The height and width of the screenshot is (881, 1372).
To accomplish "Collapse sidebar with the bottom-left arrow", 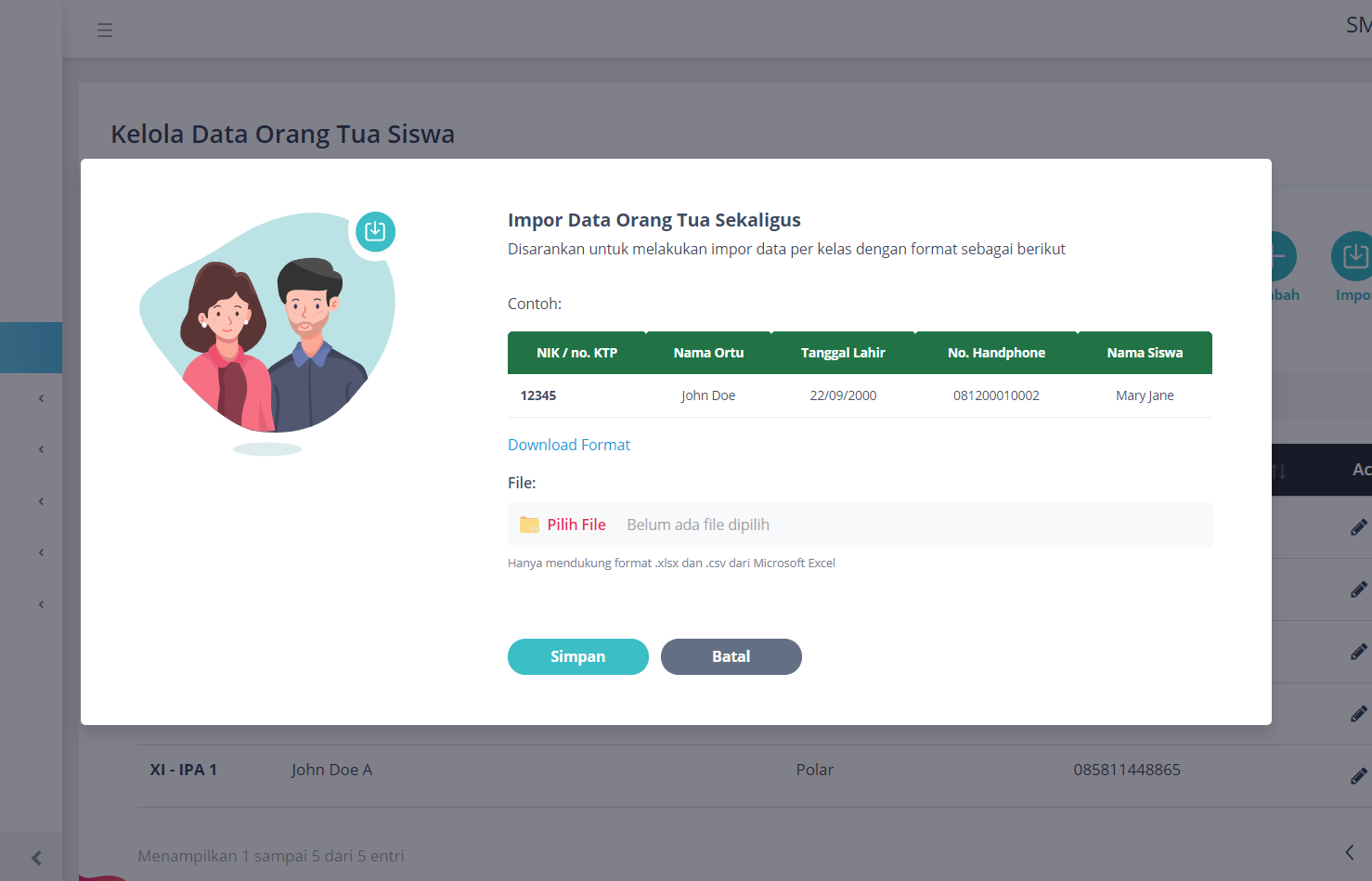I will [x=36, y=858].
